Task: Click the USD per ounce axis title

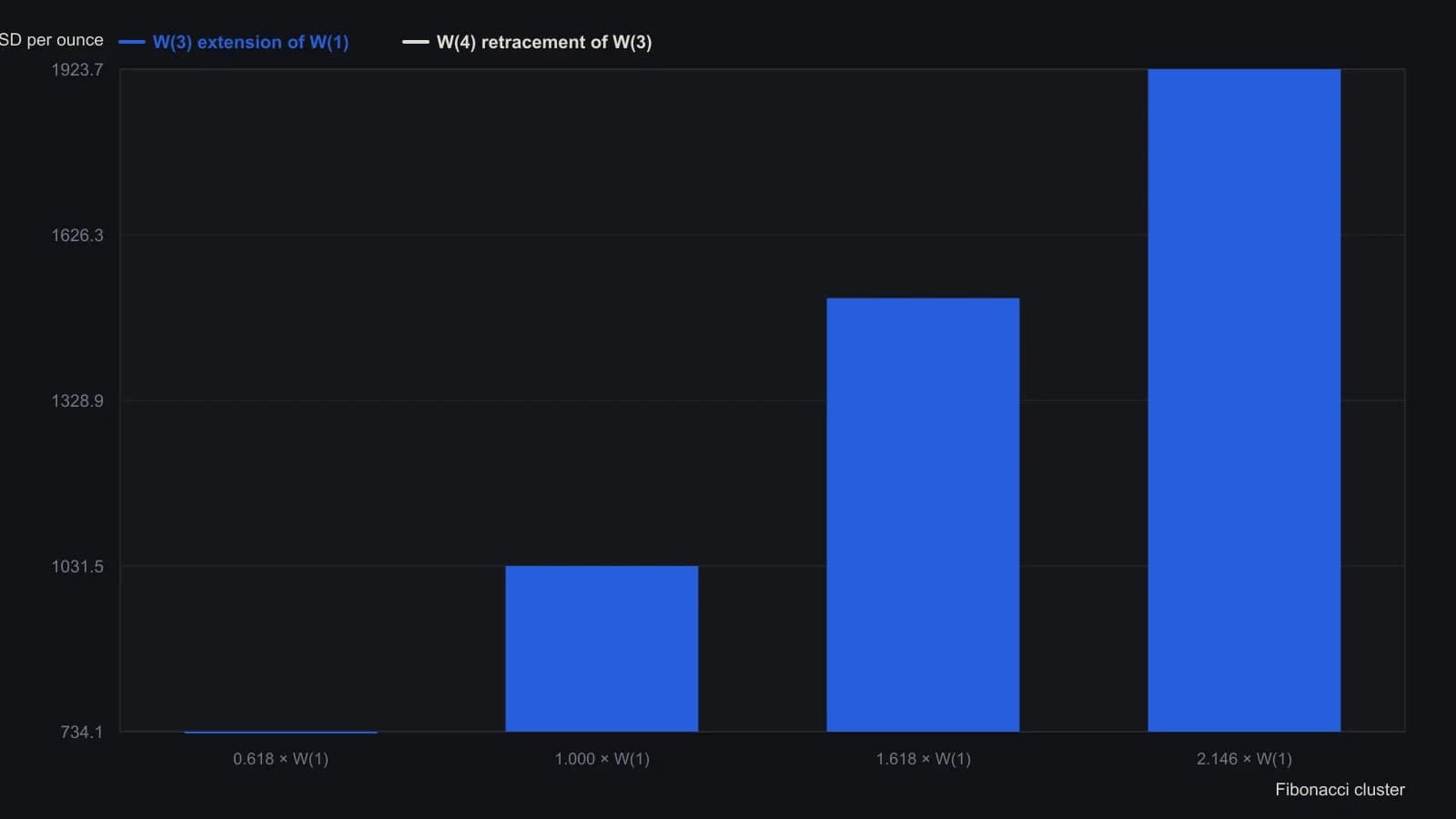Action: pos(52,40)
